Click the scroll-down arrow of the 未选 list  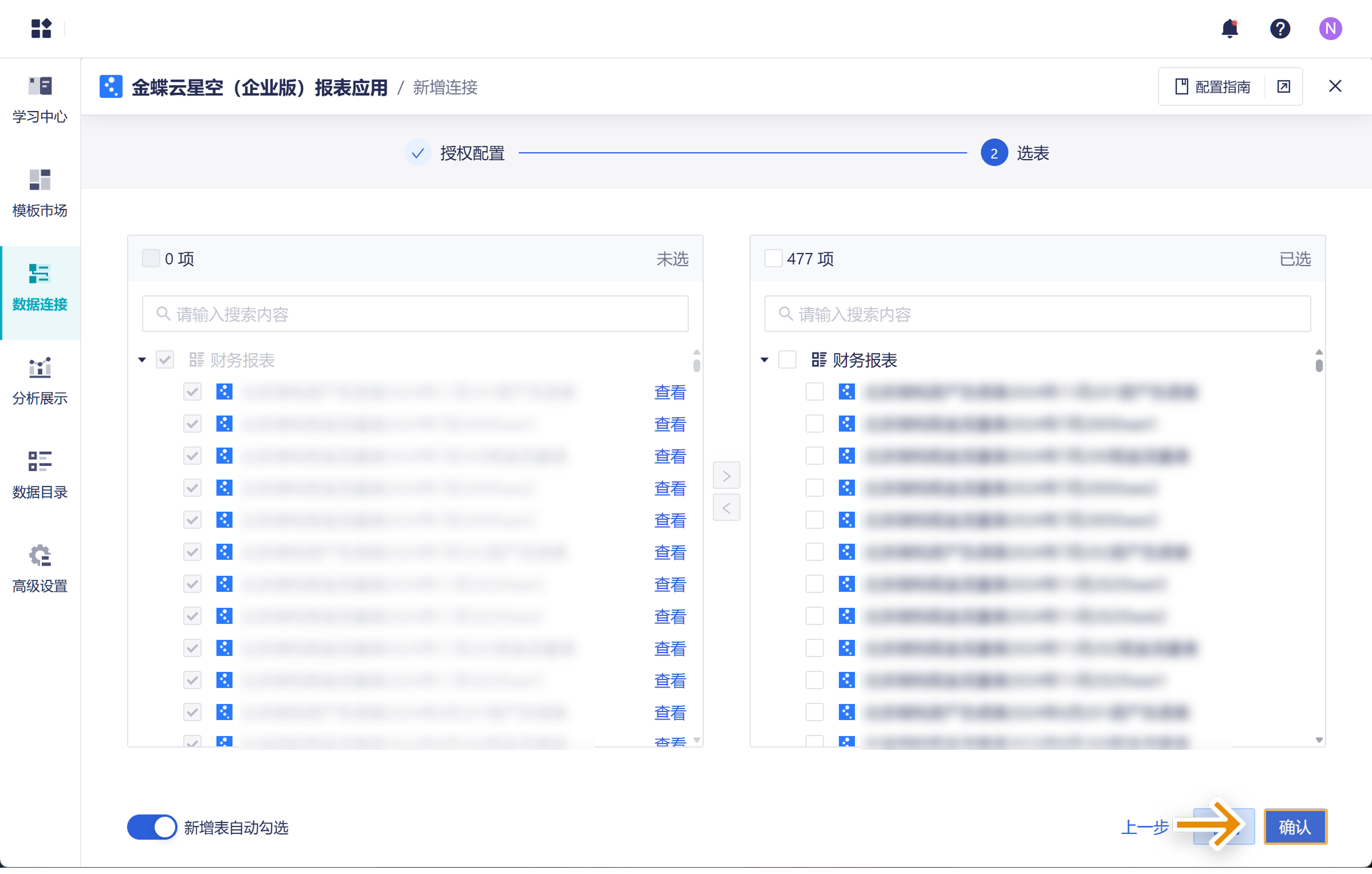point(697,740)
